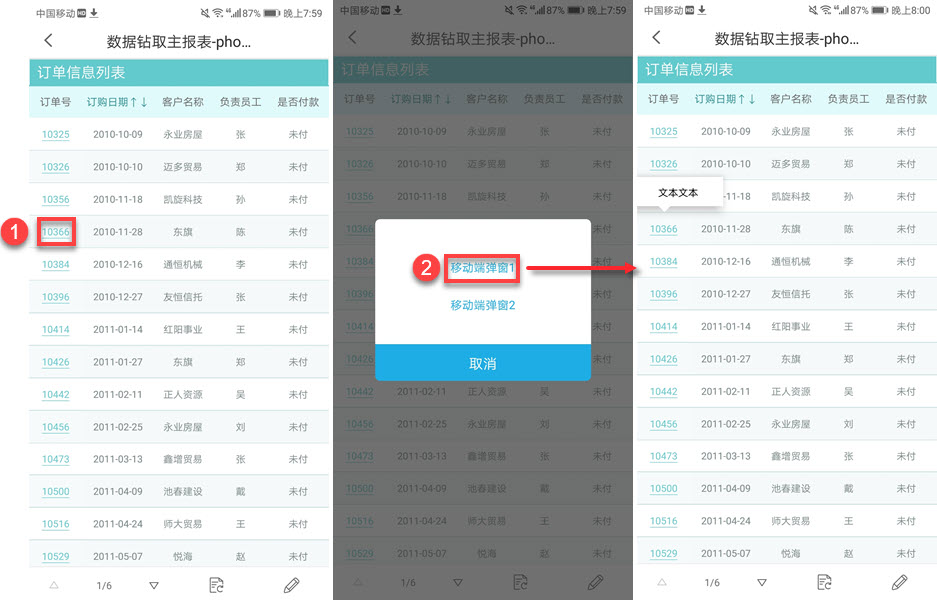Open order link 10500 in the right screen
This screenshot has height=603, width=937.
(x=663, y=488)
